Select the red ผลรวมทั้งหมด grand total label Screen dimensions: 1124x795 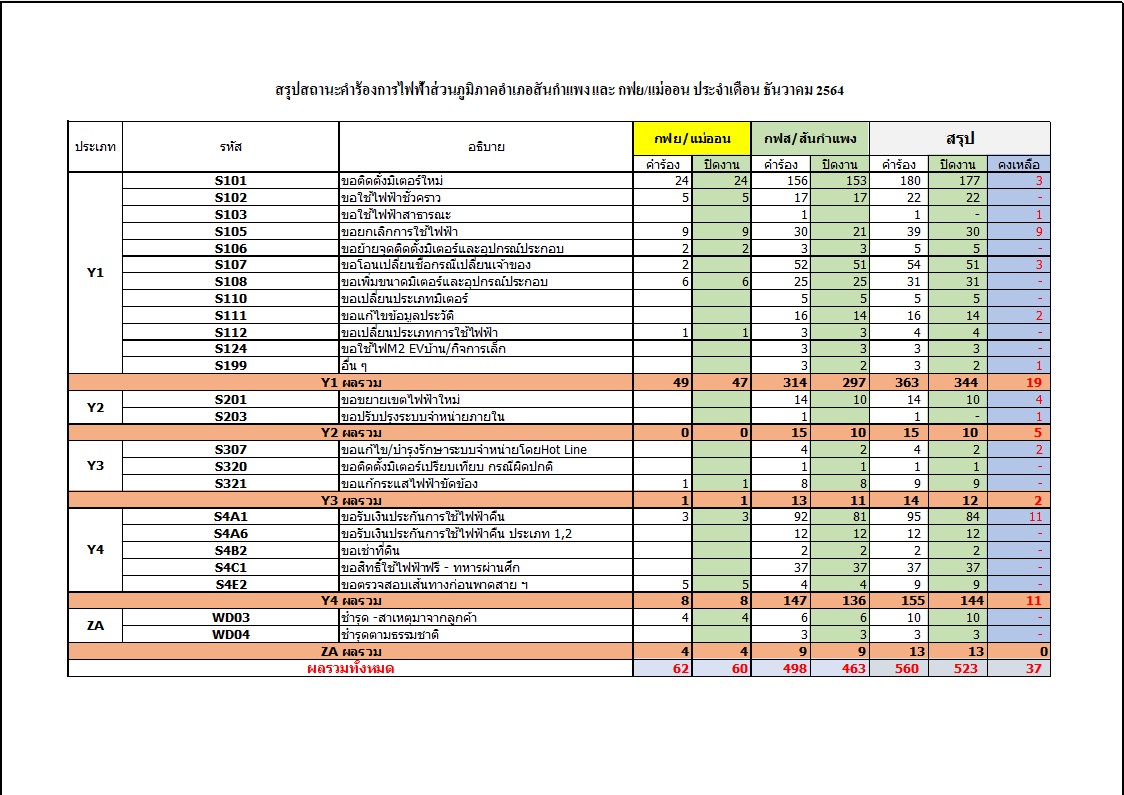pos(351,668)
